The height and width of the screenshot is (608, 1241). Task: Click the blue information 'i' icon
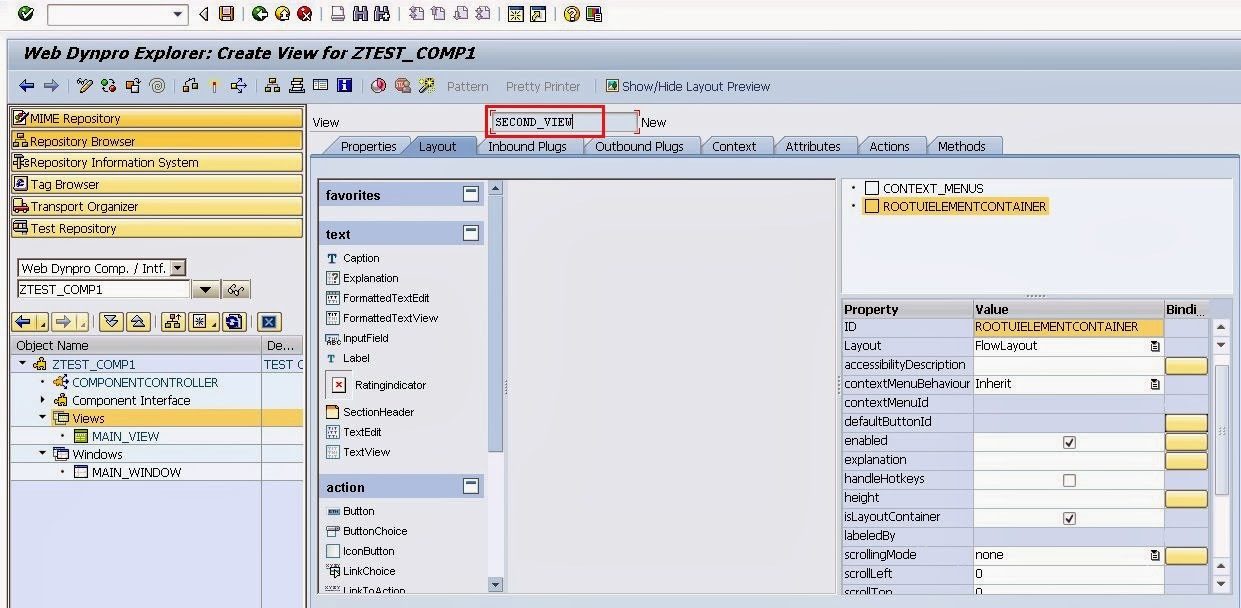[344, 86]
